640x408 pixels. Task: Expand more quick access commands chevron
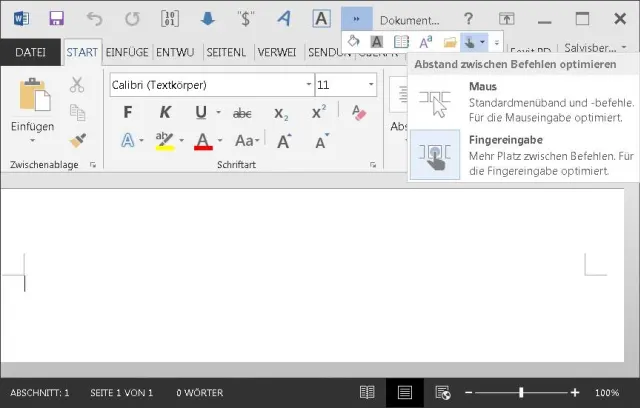pyautogui.click(x=357, y=19)
